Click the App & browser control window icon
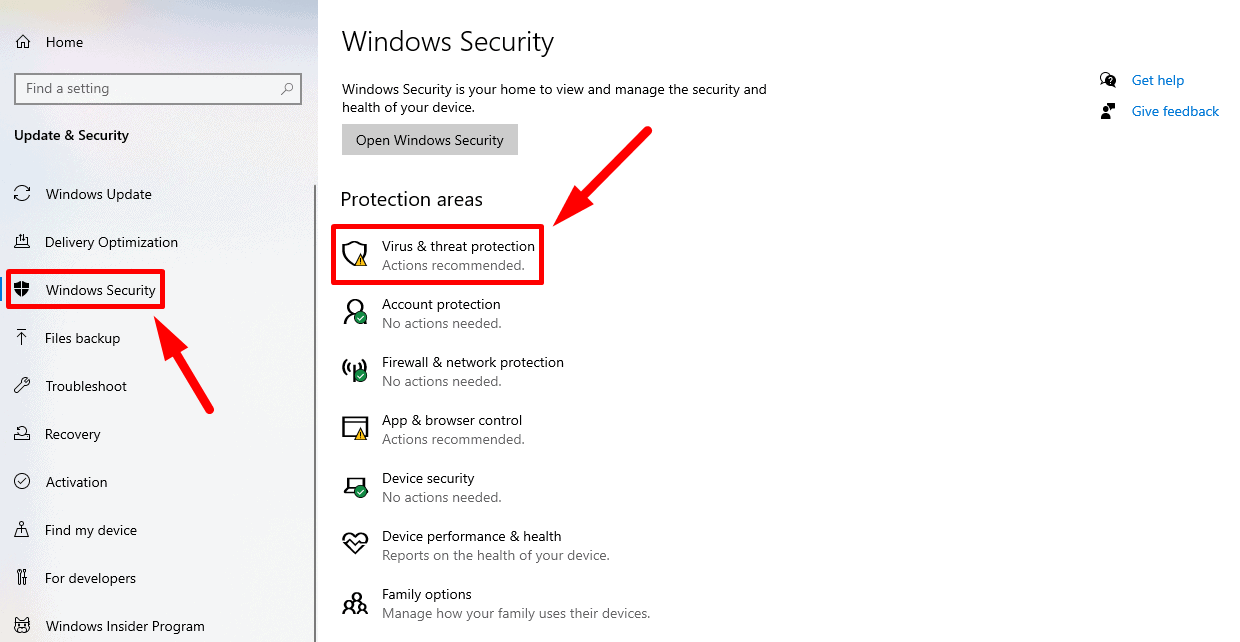The width and height of the screenshot is (1240, 642). click(x=355, y=428)
